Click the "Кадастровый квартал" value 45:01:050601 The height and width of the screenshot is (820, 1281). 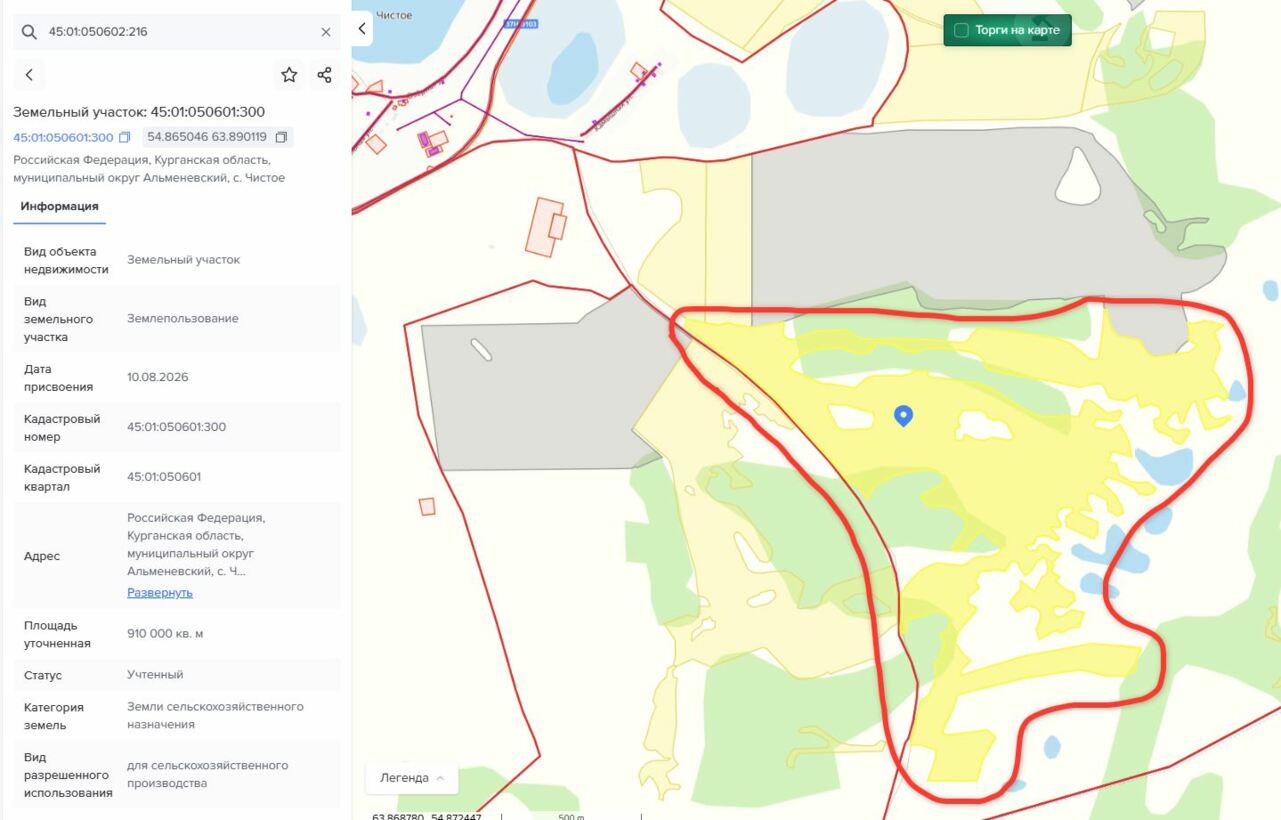(164, 477)
